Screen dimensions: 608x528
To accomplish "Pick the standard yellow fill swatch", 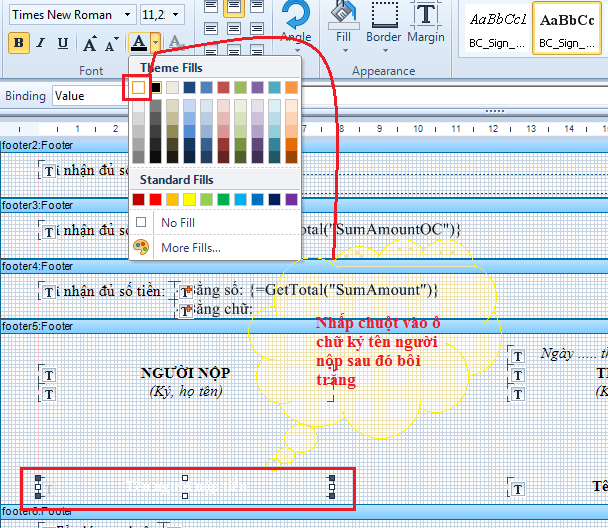I will pos(189,200).
